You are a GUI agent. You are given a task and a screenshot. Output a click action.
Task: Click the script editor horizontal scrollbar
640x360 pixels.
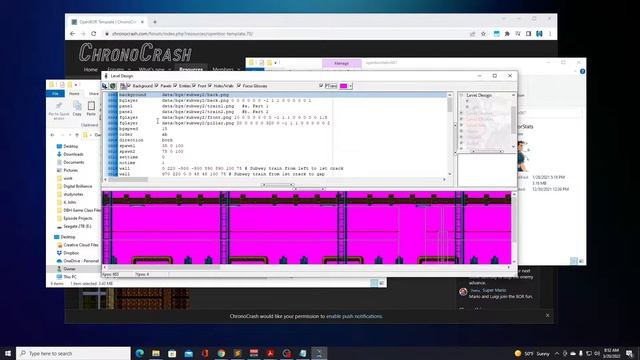click(276, 180)
